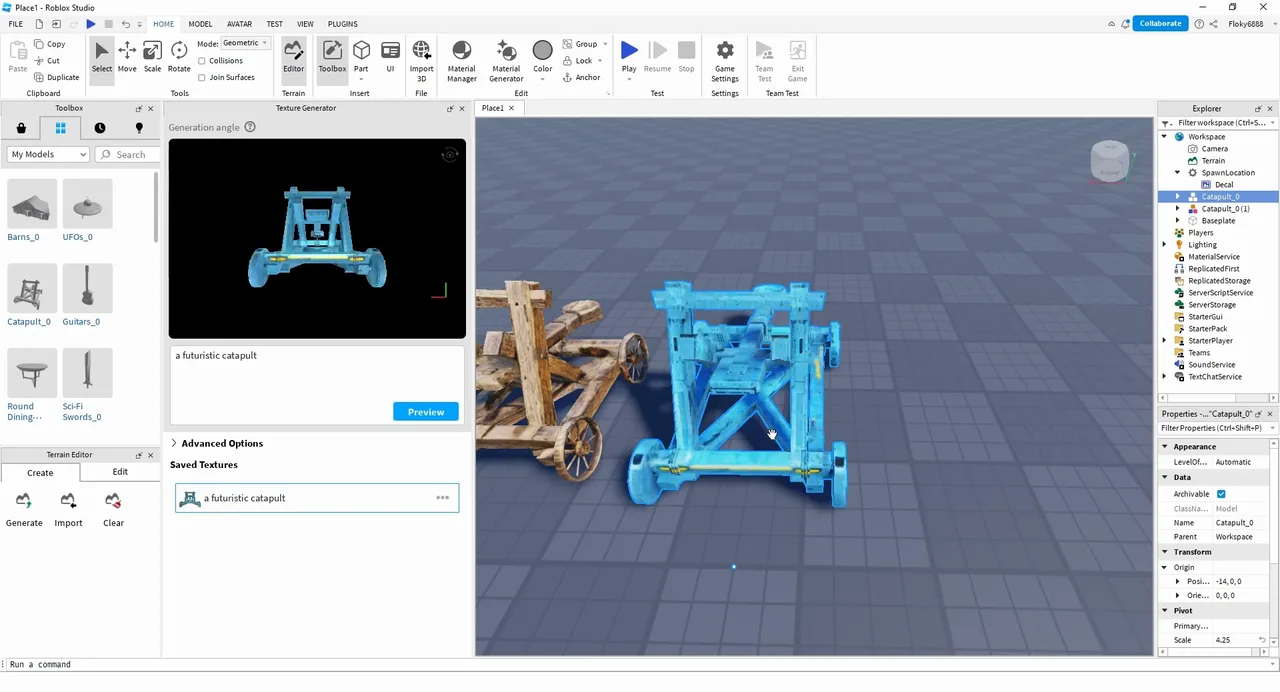Open the Material Generator

[506, 60]
